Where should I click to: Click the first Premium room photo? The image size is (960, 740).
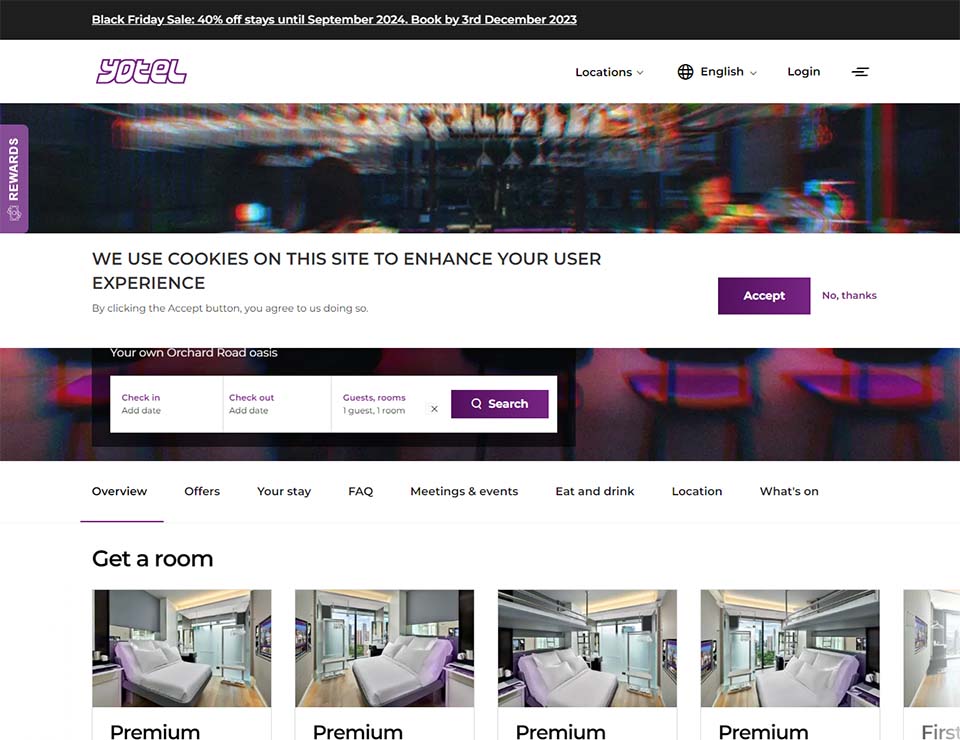tap(182, 648)
